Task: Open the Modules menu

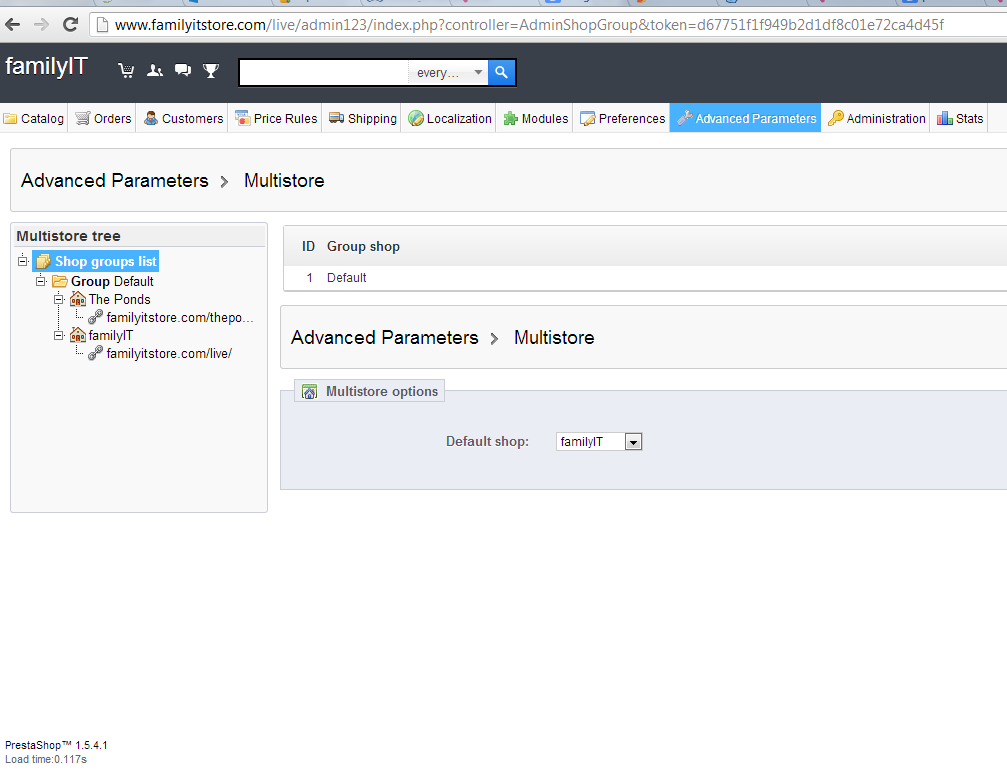Action: coord(536,118)
